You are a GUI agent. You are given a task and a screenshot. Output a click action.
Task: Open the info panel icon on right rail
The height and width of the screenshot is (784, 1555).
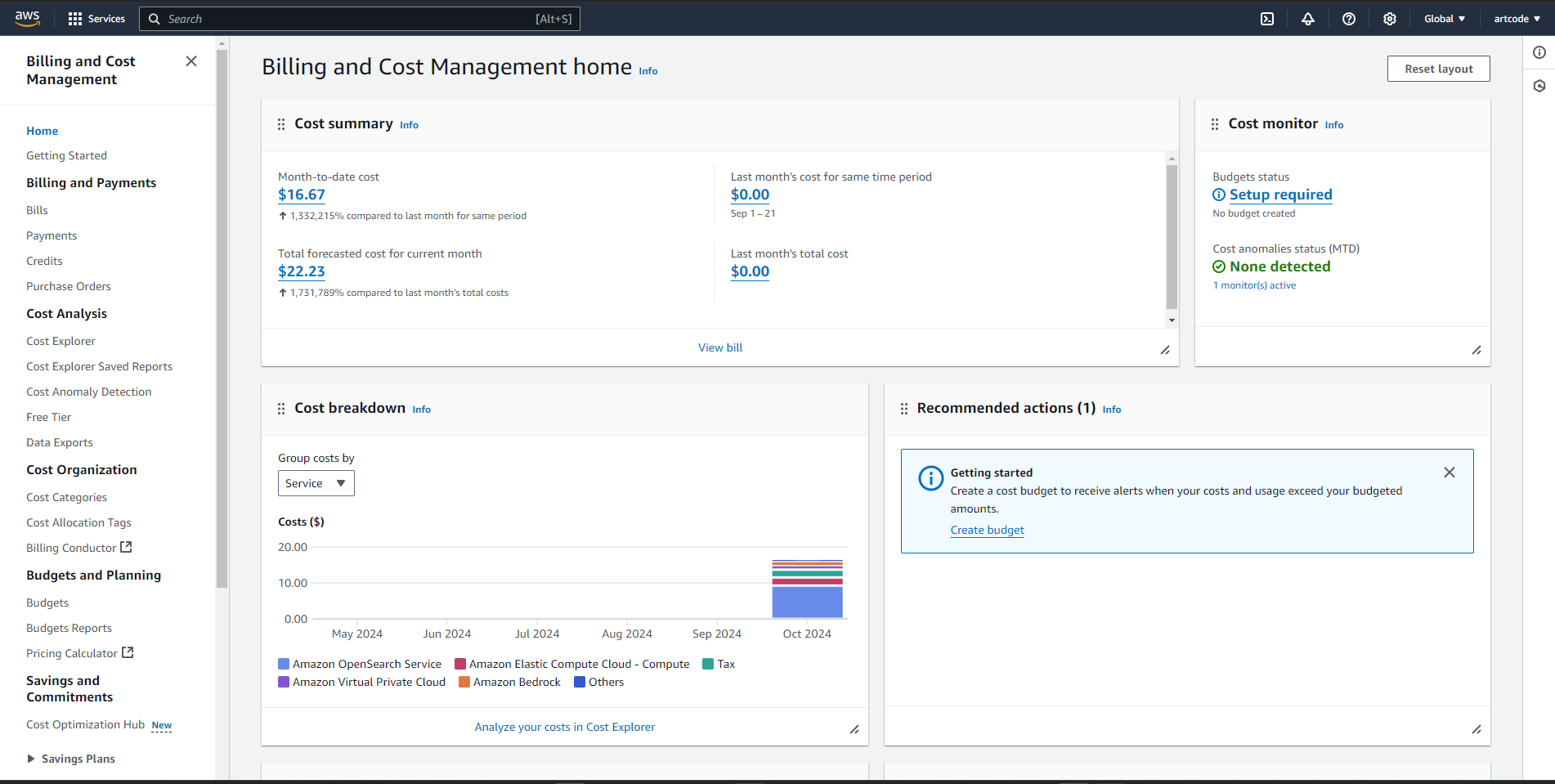(x=1539, y=52)
